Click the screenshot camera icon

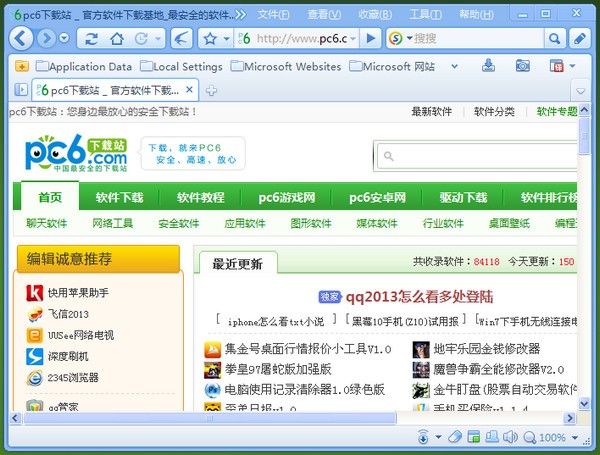tap(523, 66)
